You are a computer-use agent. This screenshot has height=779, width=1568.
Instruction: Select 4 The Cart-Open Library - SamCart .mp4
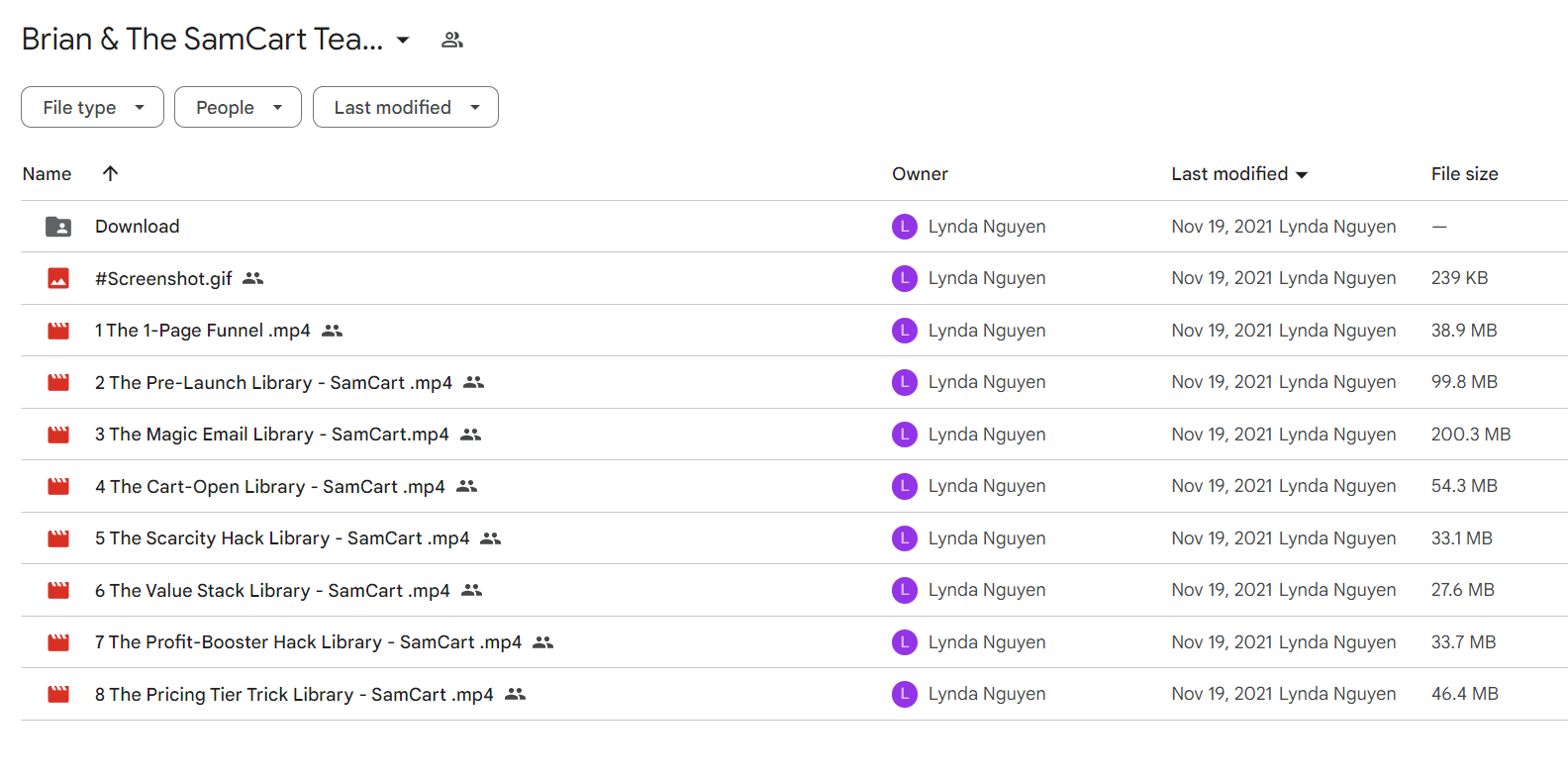coord(270,487)
